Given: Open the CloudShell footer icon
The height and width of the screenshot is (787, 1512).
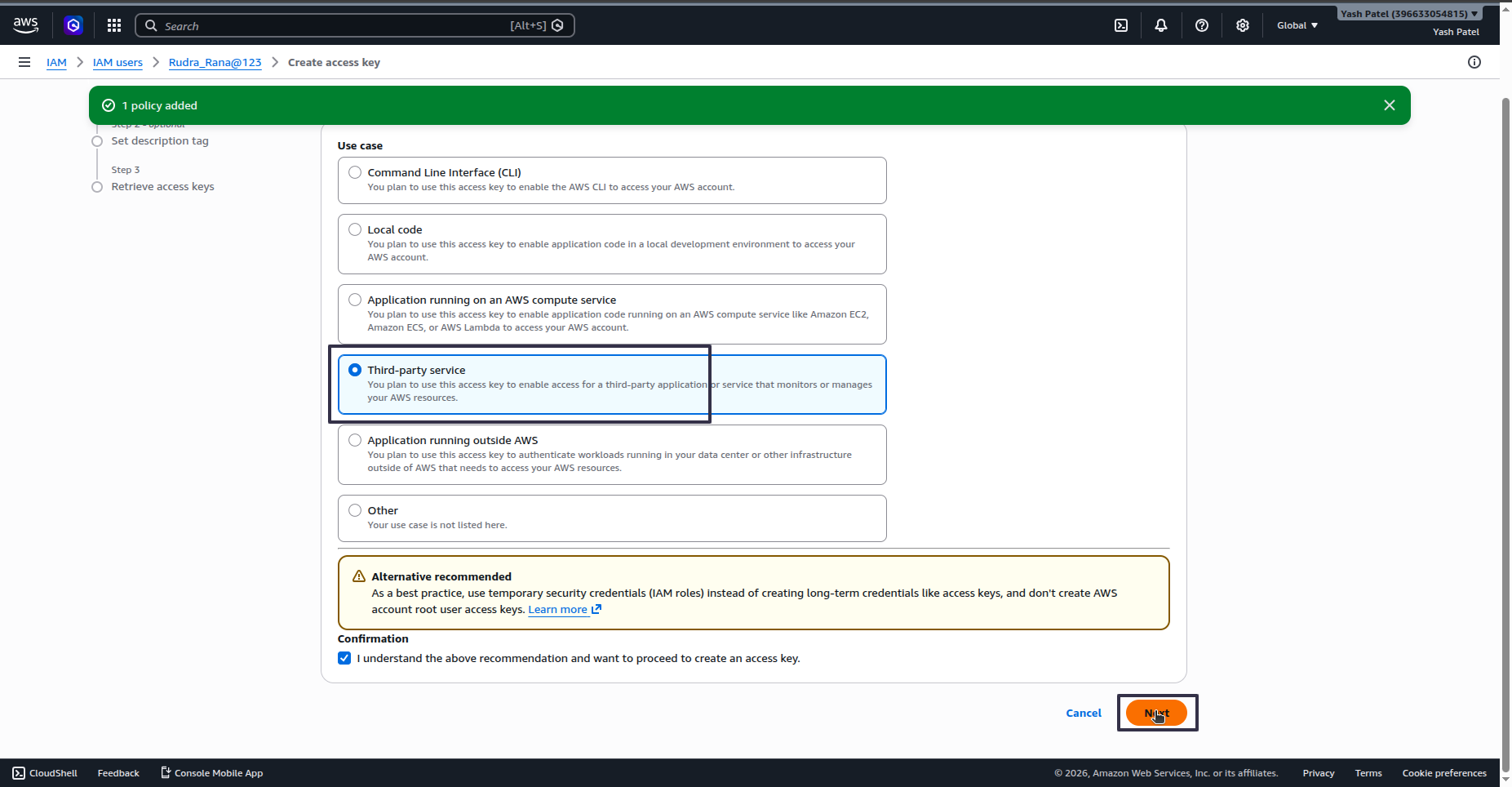Looking at the screenshot, I should pyautogui.click(x=19, y=772).
